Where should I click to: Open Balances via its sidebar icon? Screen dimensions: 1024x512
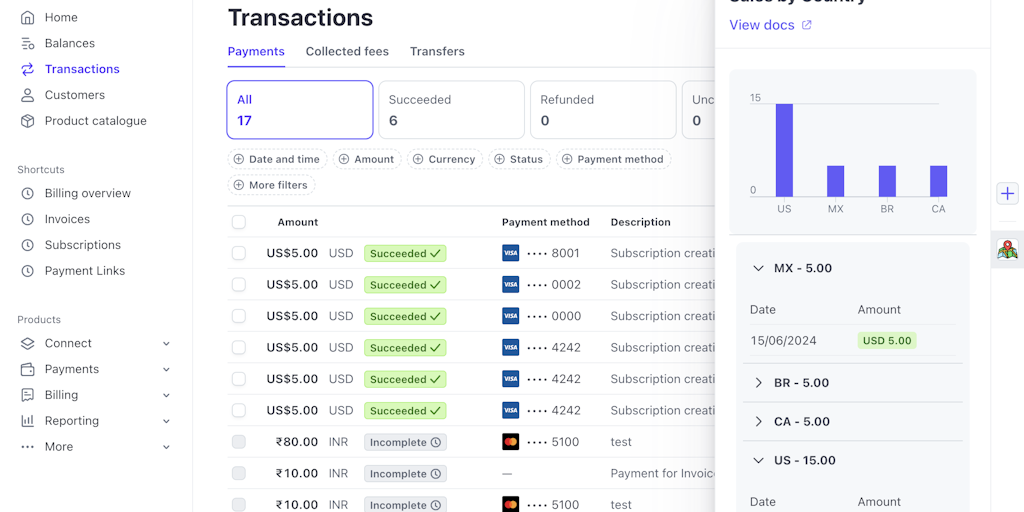27,44
